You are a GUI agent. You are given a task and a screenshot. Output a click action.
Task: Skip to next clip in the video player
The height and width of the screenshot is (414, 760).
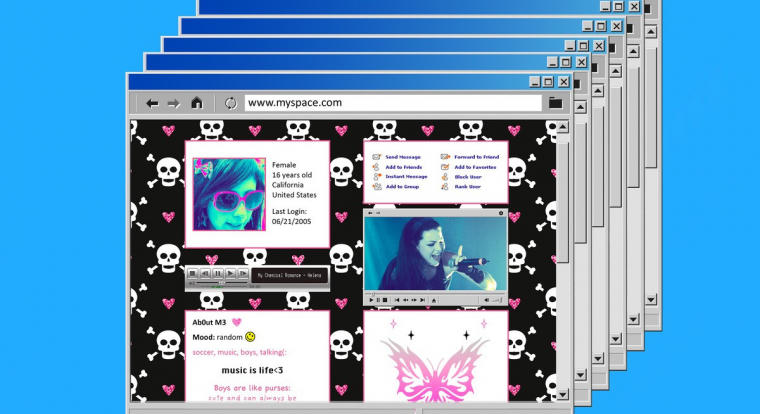pos(422,300)
